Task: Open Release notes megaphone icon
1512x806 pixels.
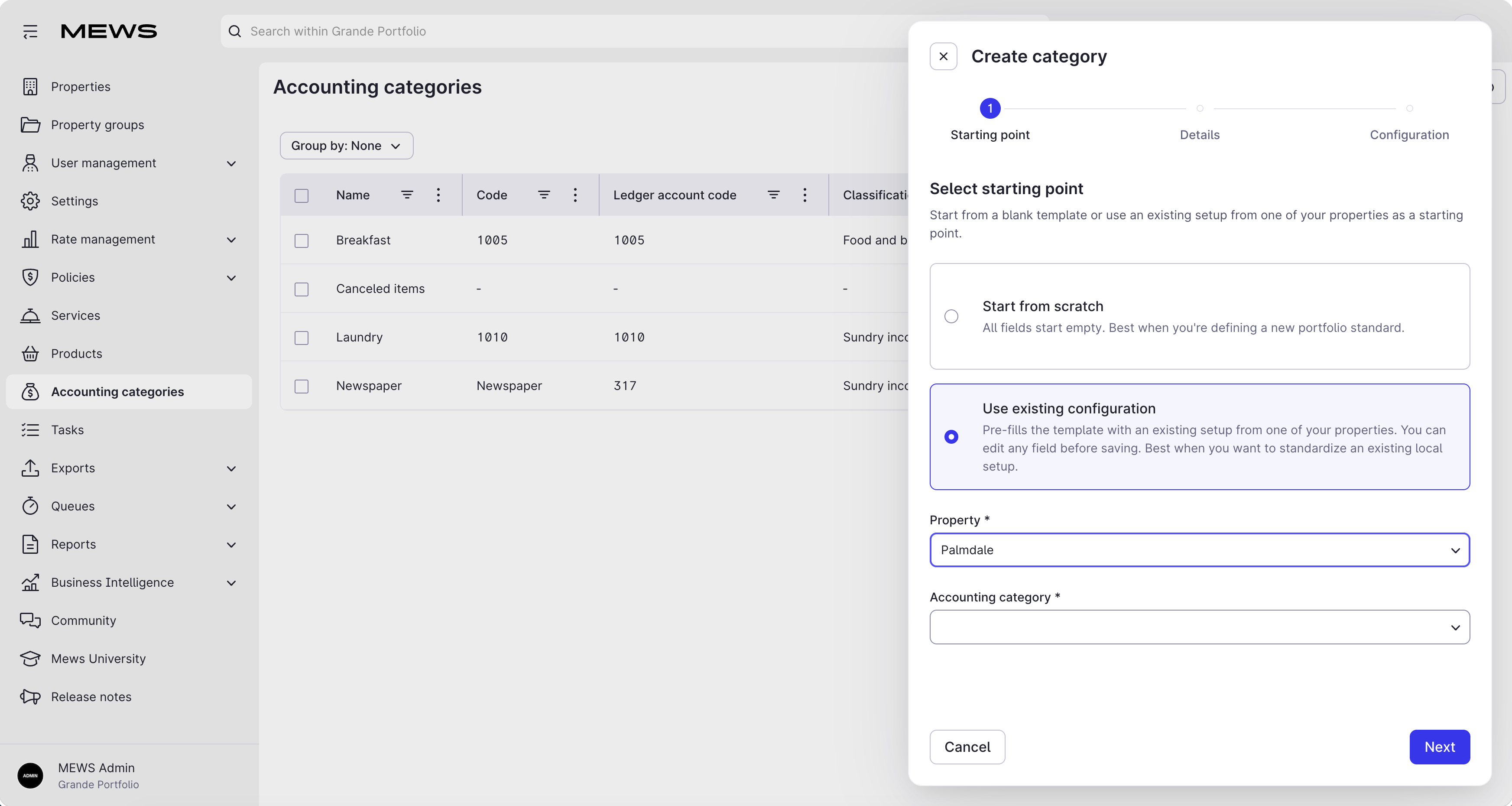Action: tap(30, 697)
